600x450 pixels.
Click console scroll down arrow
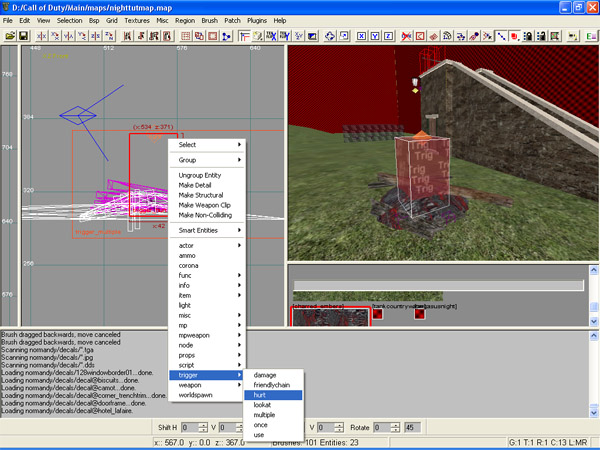click(x=594, y=413)
